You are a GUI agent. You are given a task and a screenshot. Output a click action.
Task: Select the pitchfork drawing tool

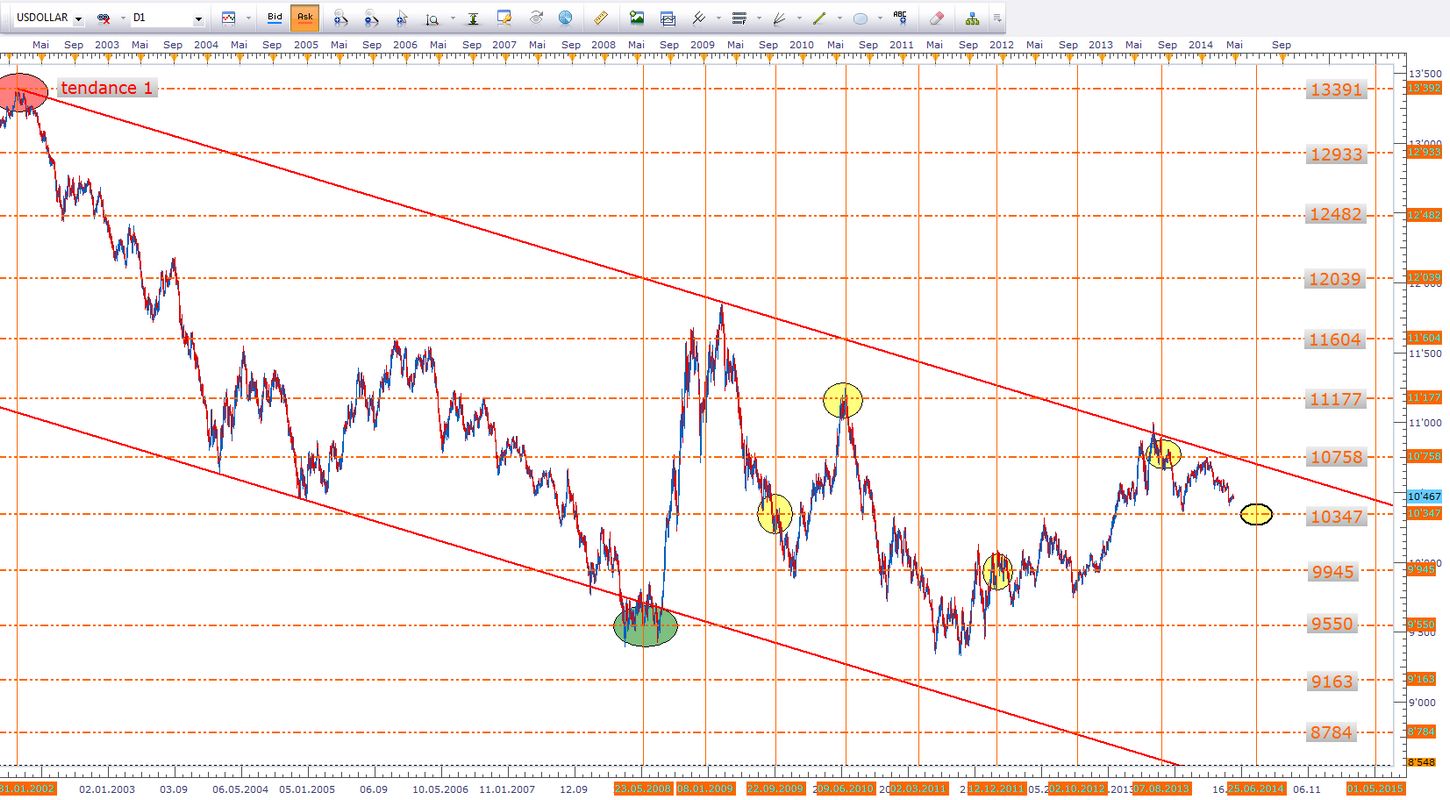(x=700, y=18)
